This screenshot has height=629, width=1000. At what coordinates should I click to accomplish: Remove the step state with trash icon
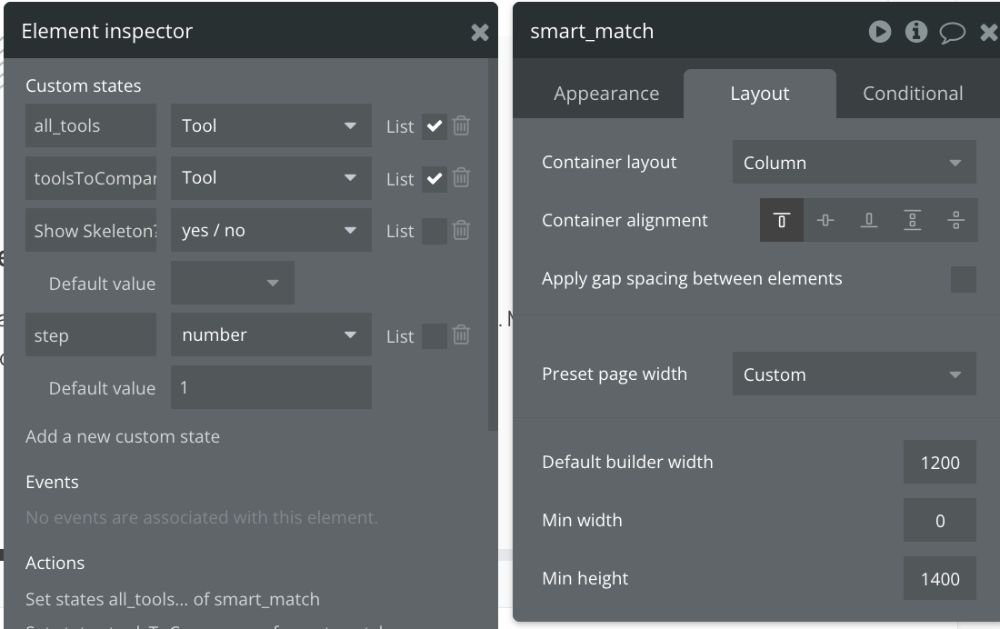461,335
